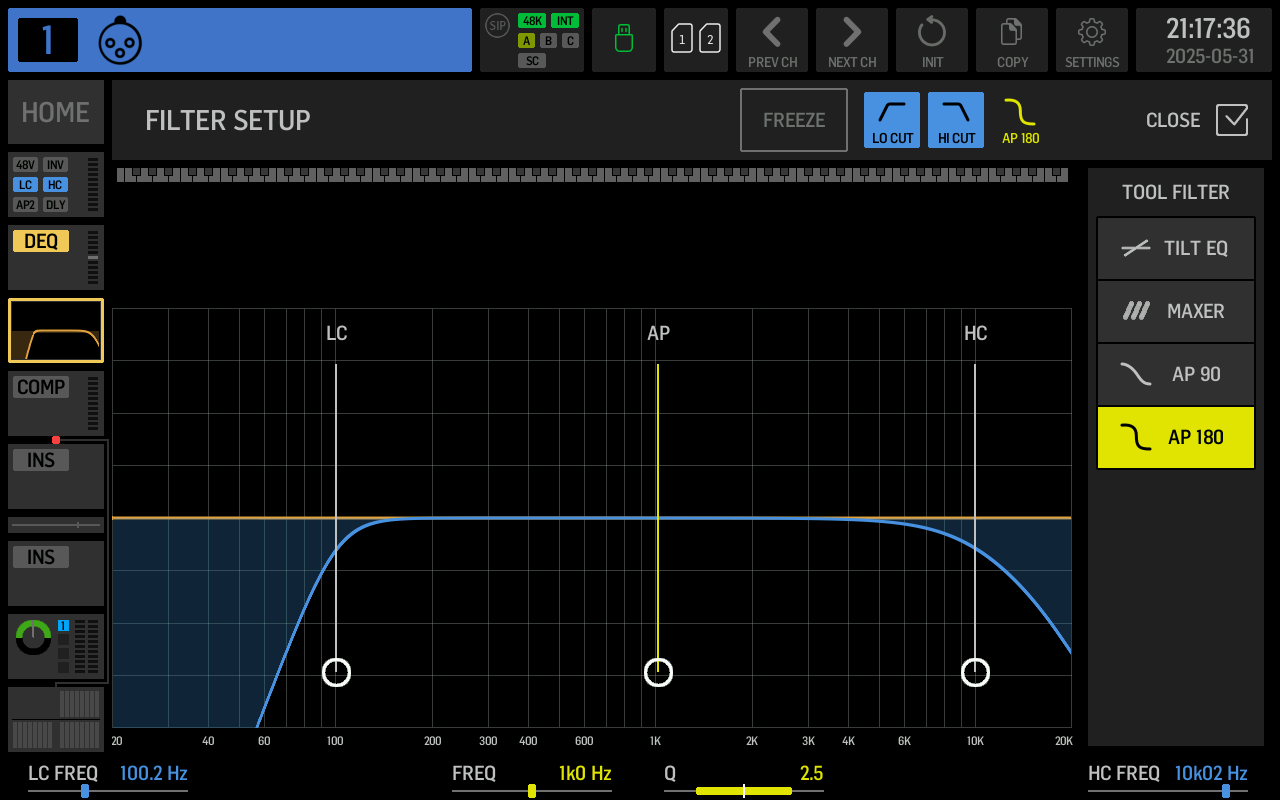
Task: Click the green USB drive icon
Action: pos(624,40)
